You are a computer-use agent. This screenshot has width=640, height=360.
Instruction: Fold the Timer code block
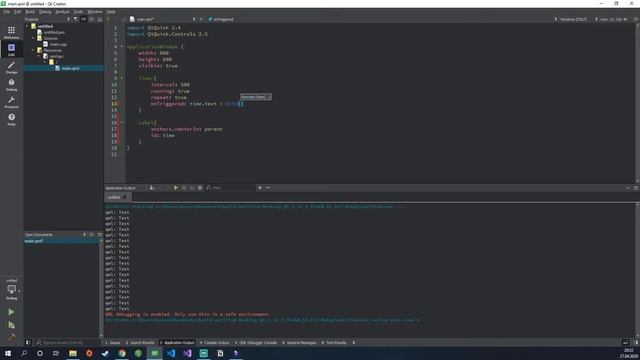(122, 78)
